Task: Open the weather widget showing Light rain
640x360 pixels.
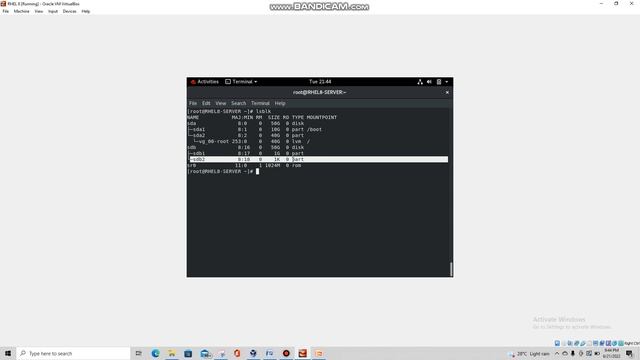Action: (x=529, y=354)
